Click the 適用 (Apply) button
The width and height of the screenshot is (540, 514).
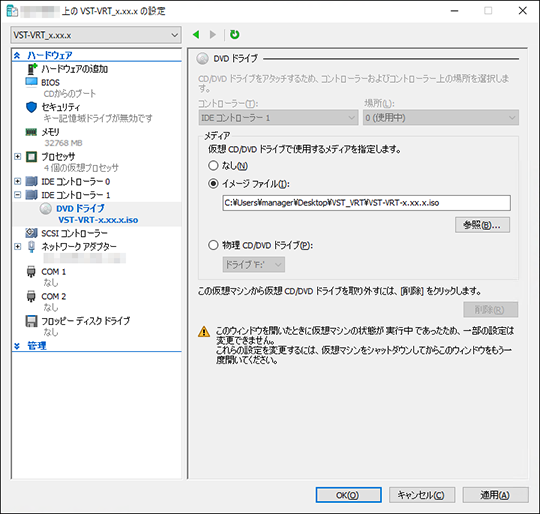point(495,495)
